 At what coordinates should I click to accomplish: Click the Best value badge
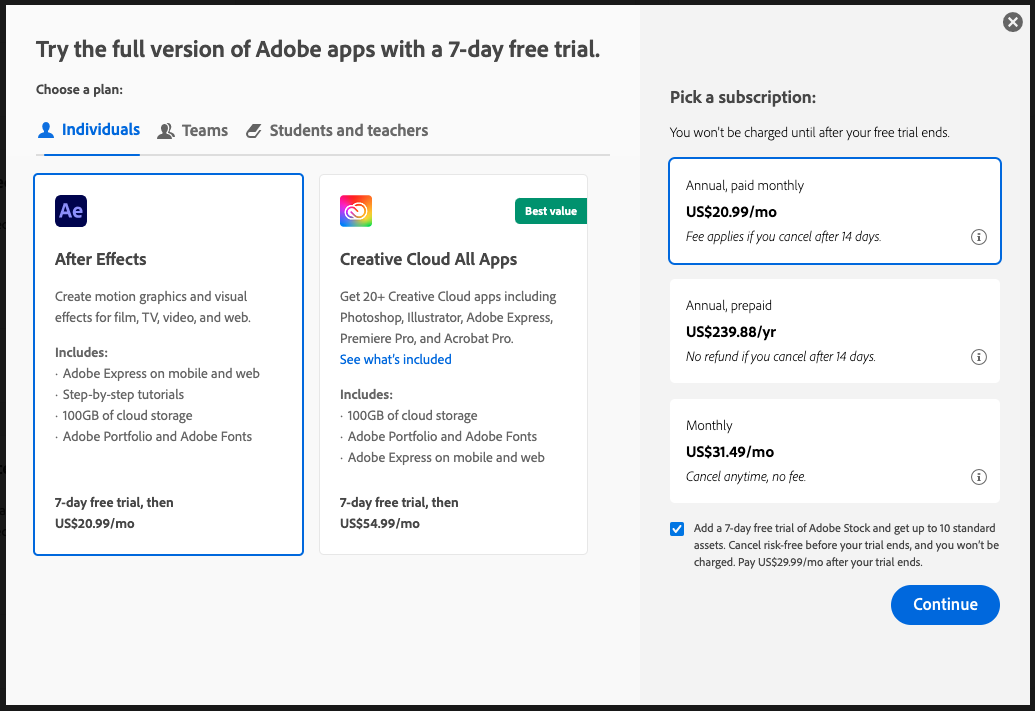(551, 211)
